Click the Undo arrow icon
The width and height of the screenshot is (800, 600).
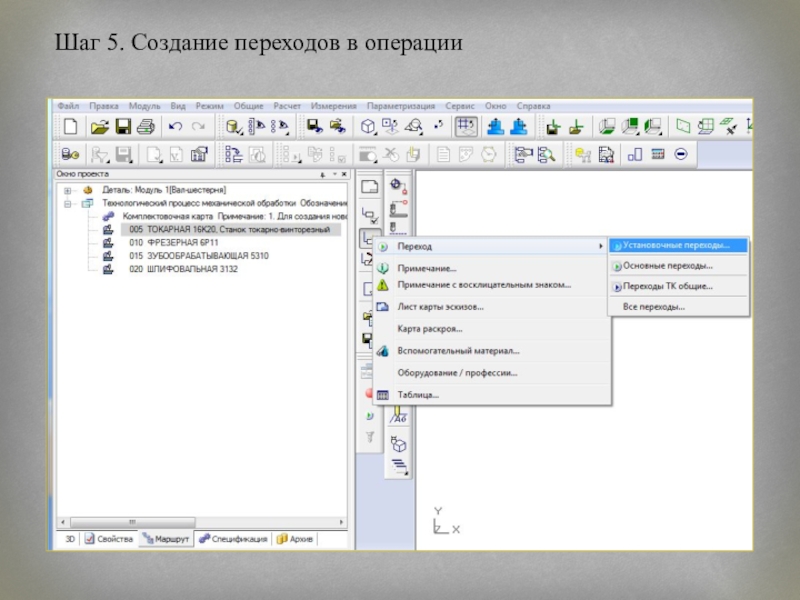pos(175,127)
